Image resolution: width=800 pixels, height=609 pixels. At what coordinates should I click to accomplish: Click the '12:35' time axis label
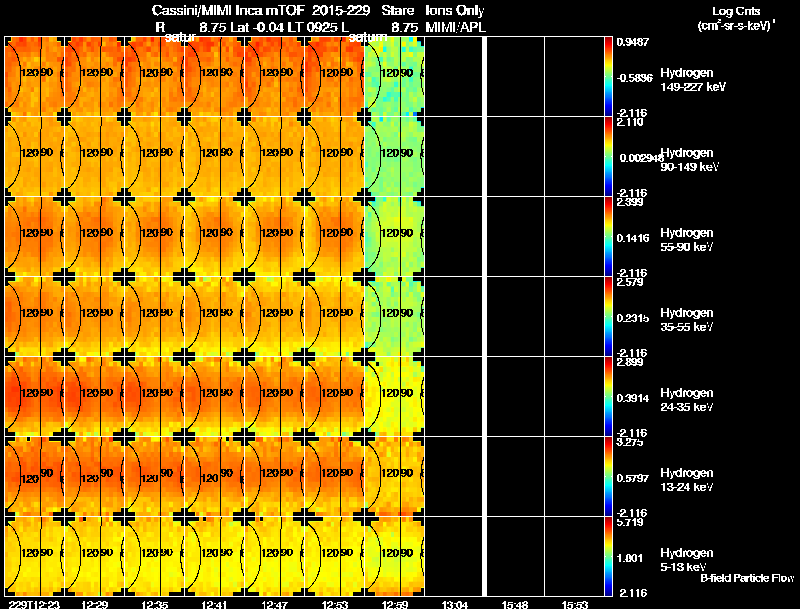(155, 604)
